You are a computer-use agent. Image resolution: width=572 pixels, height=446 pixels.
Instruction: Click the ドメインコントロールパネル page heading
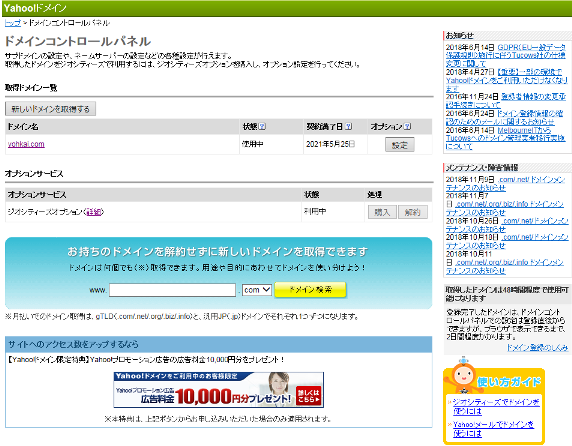tap(78, 41)
